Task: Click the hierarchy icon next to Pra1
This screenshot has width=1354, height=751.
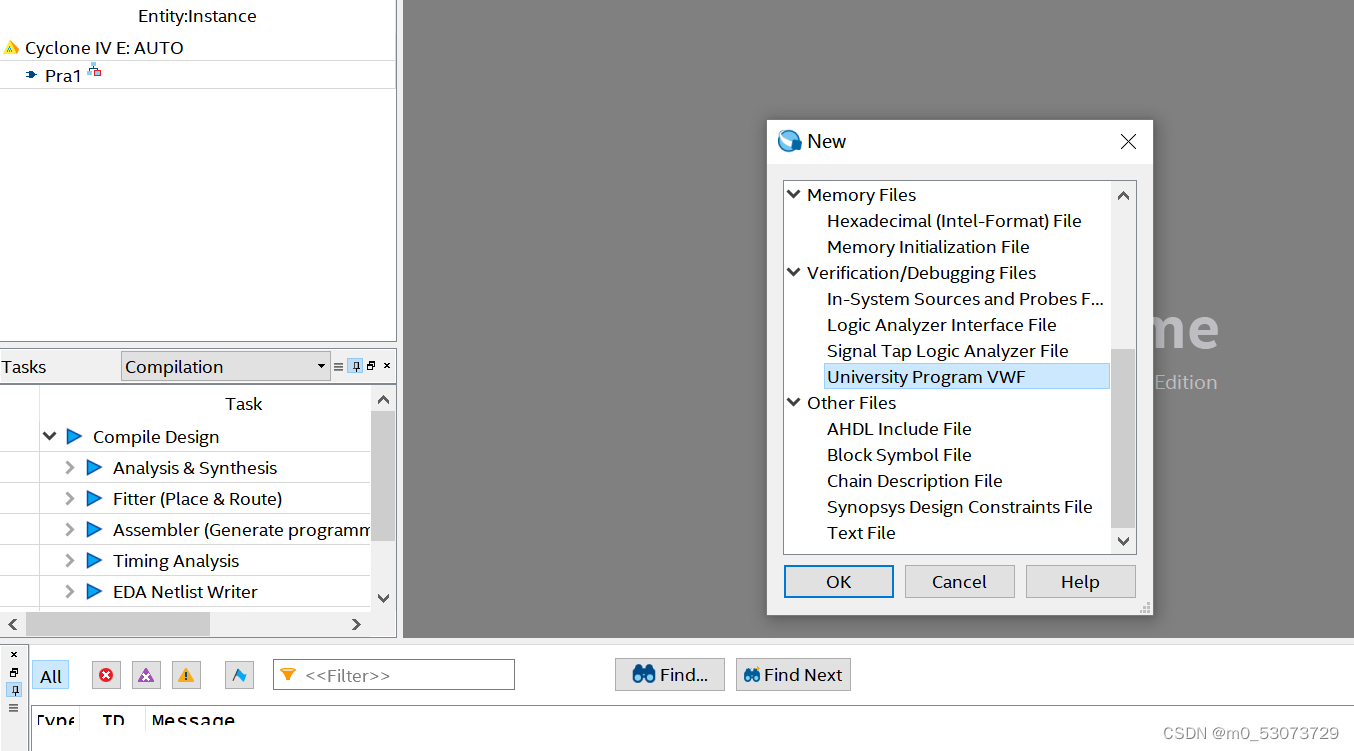Action: click(x=94, y=70)
